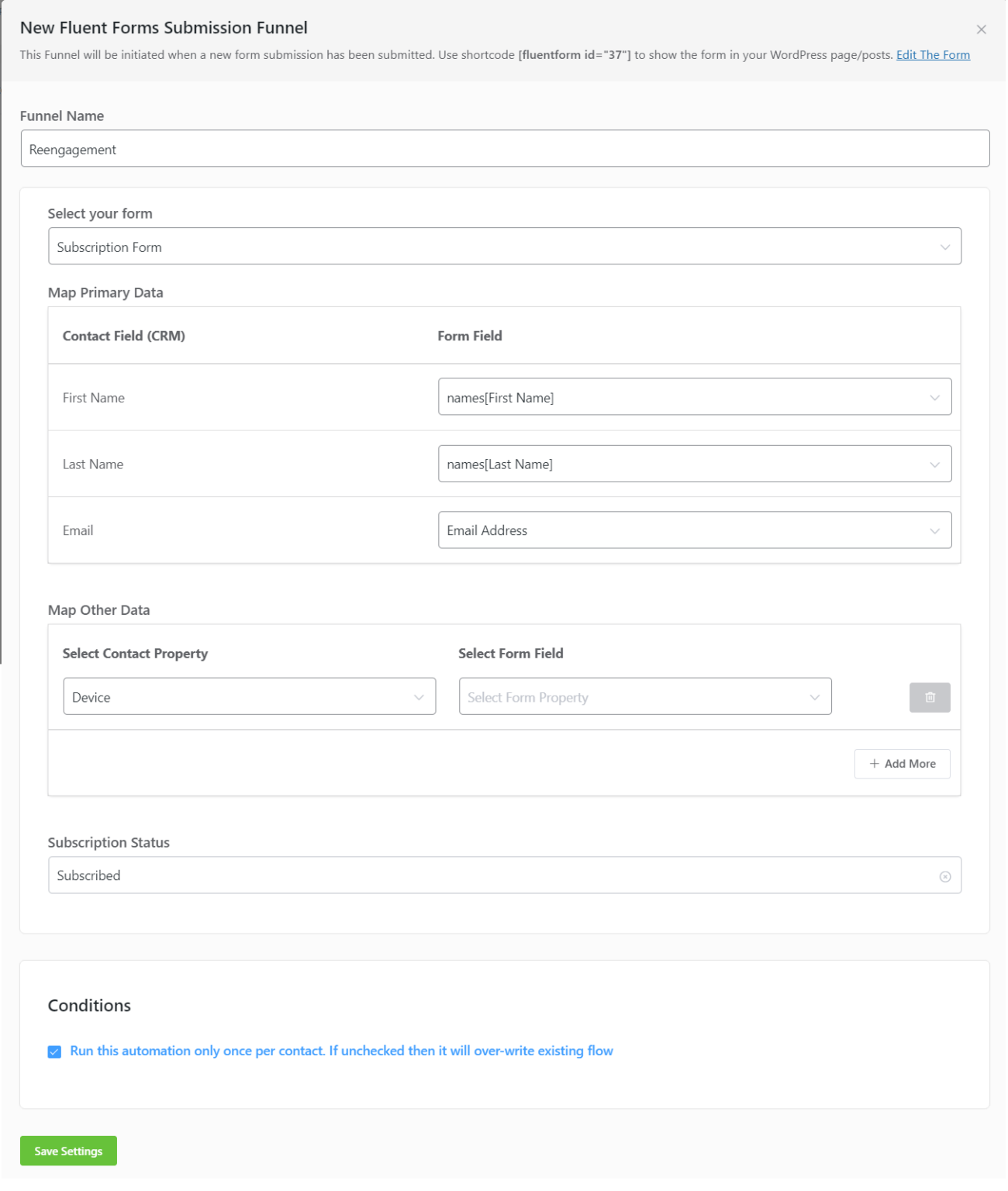
Task: Open the Select Form Property dropdown
Action: [x=644, y=696]
